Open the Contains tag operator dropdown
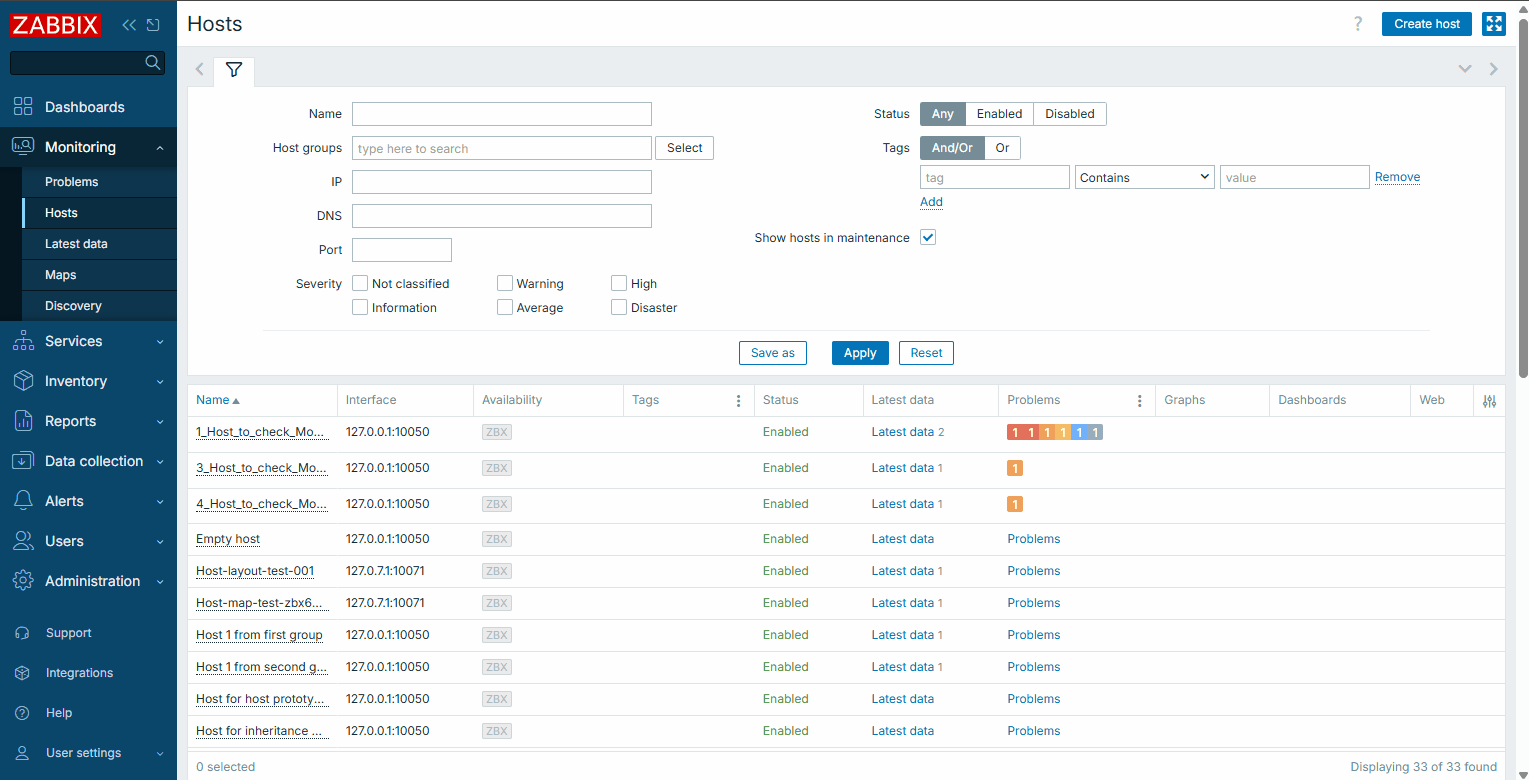 (x=1144, y=178)
